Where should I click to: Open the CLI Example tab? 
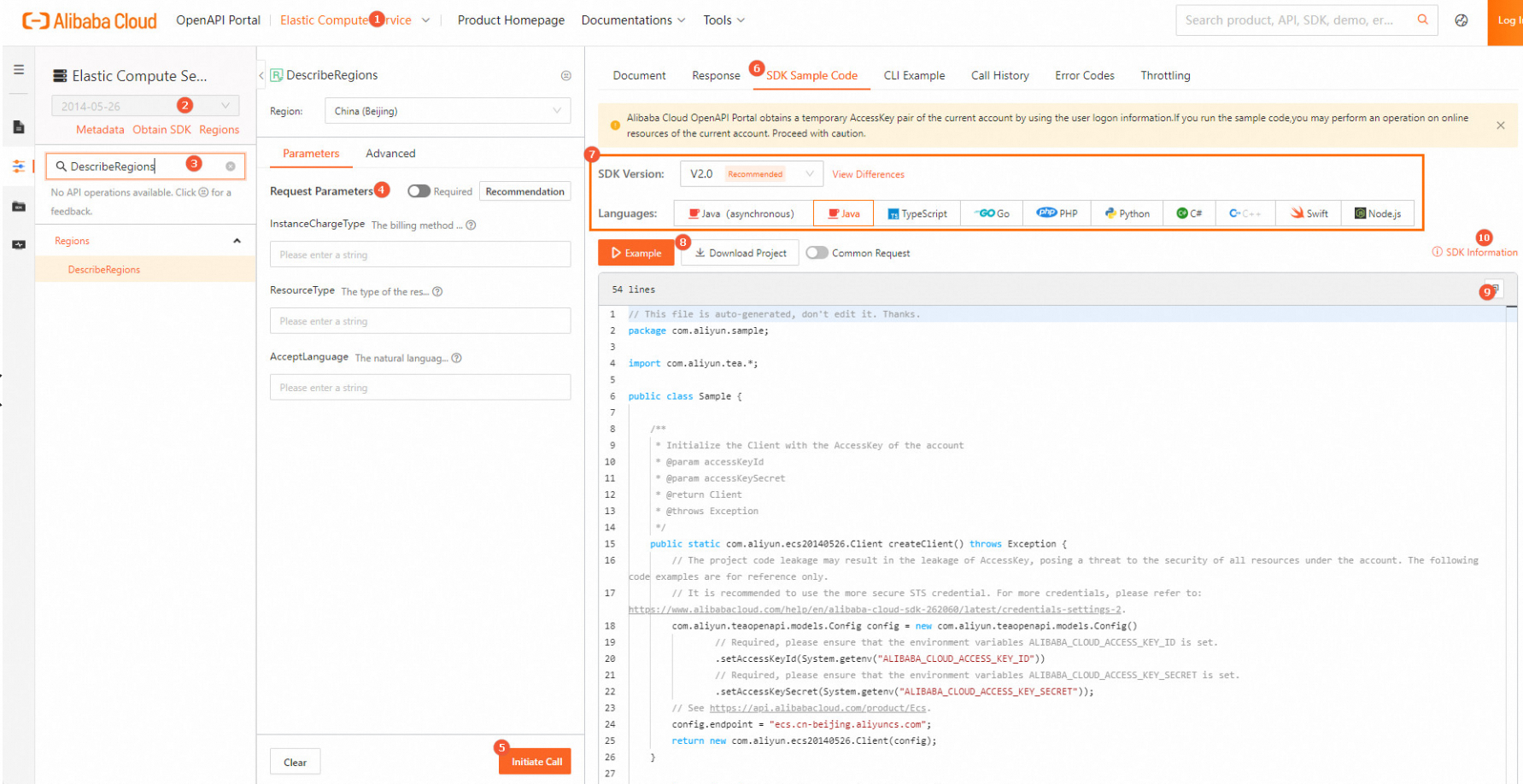914,75
